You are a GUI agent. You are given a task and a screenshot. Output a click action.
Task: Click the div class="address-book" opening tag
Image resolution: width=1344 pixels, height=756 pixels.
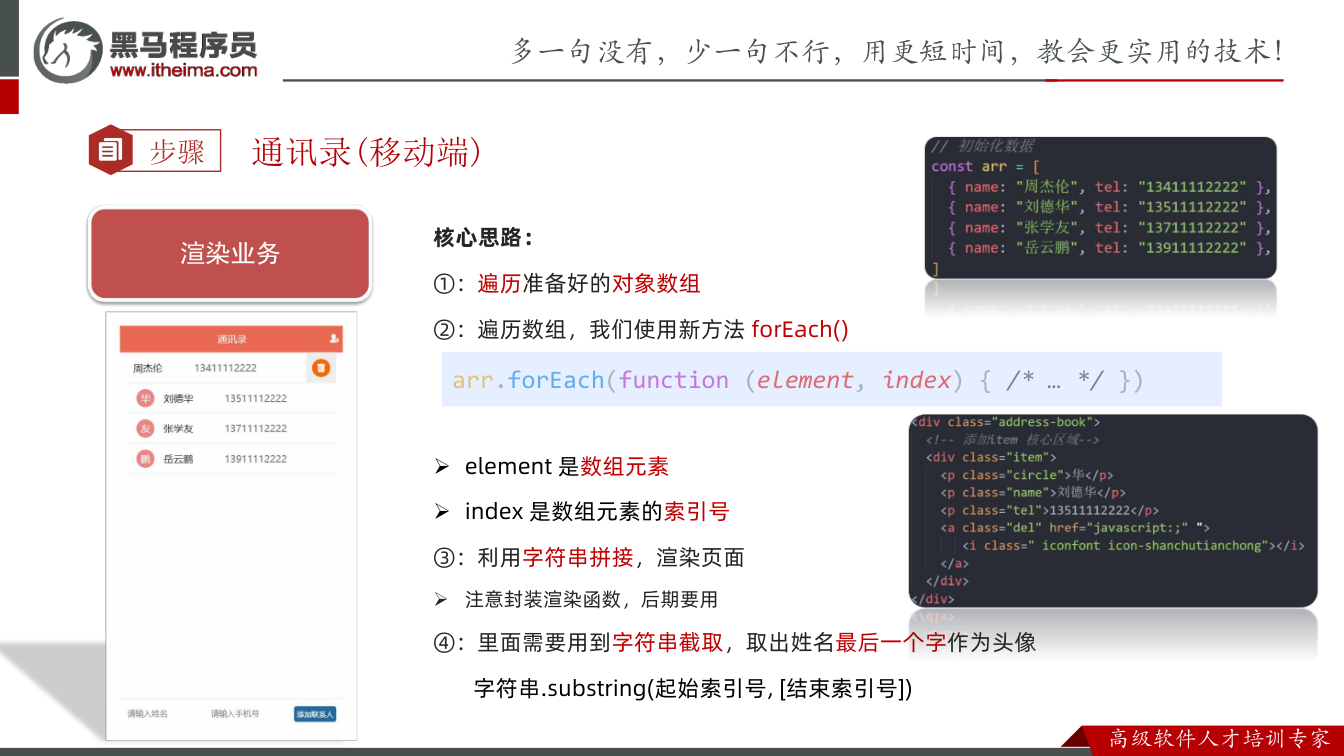point(1006,422)
